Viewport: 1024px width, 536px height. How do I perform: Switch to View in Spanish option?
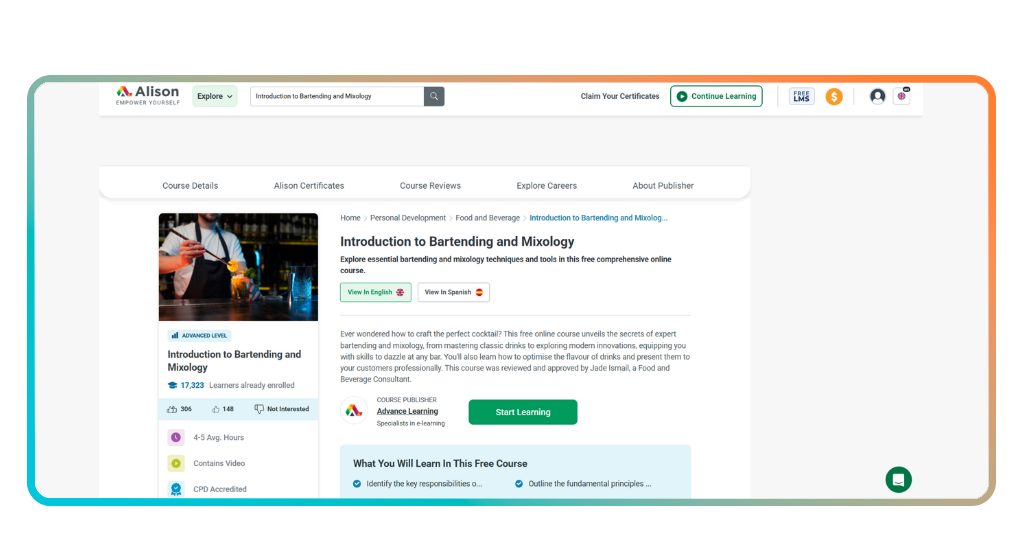click(453, 292)
